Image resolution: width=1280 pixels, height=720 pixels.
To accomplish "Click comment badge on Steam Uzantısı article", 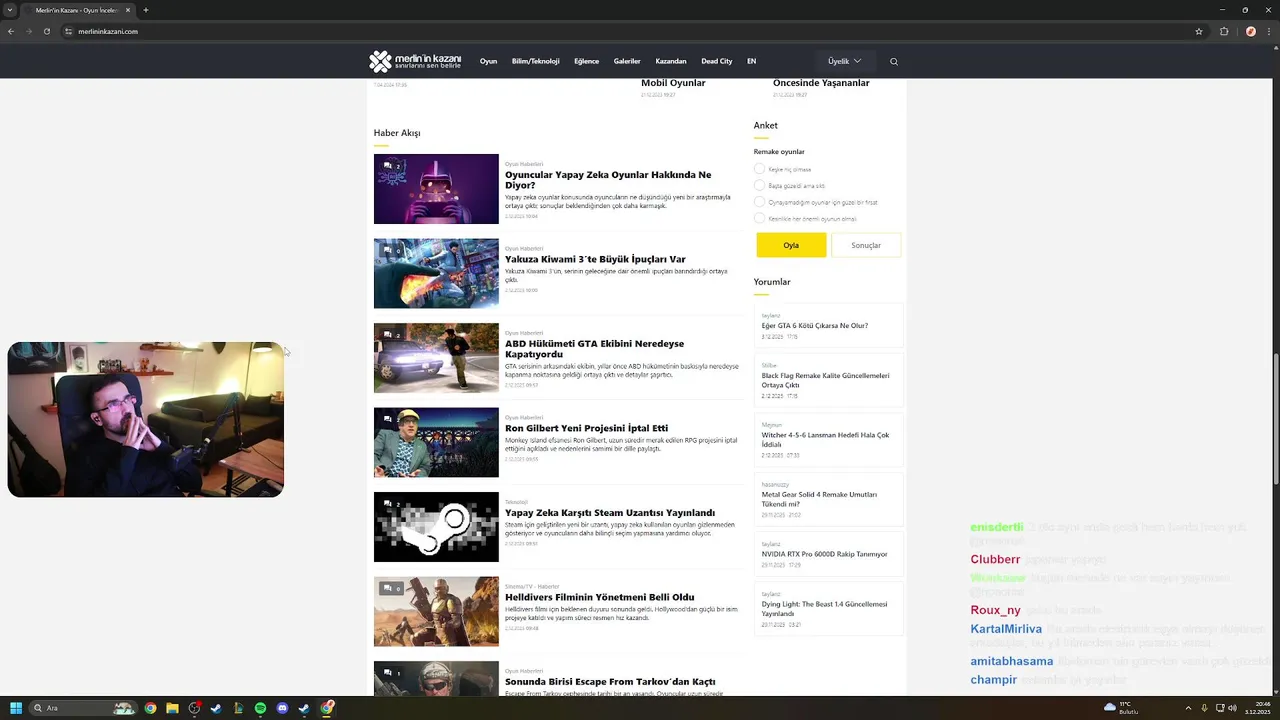I will pos(392,504).
